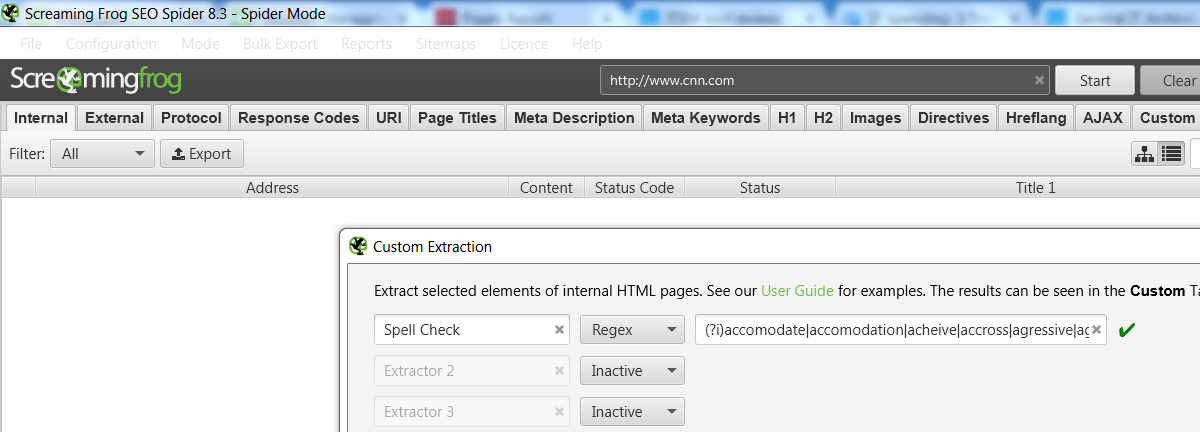Switch to the Meta Keywords tab
This screenshot has height=432, width=1200.
705,117
